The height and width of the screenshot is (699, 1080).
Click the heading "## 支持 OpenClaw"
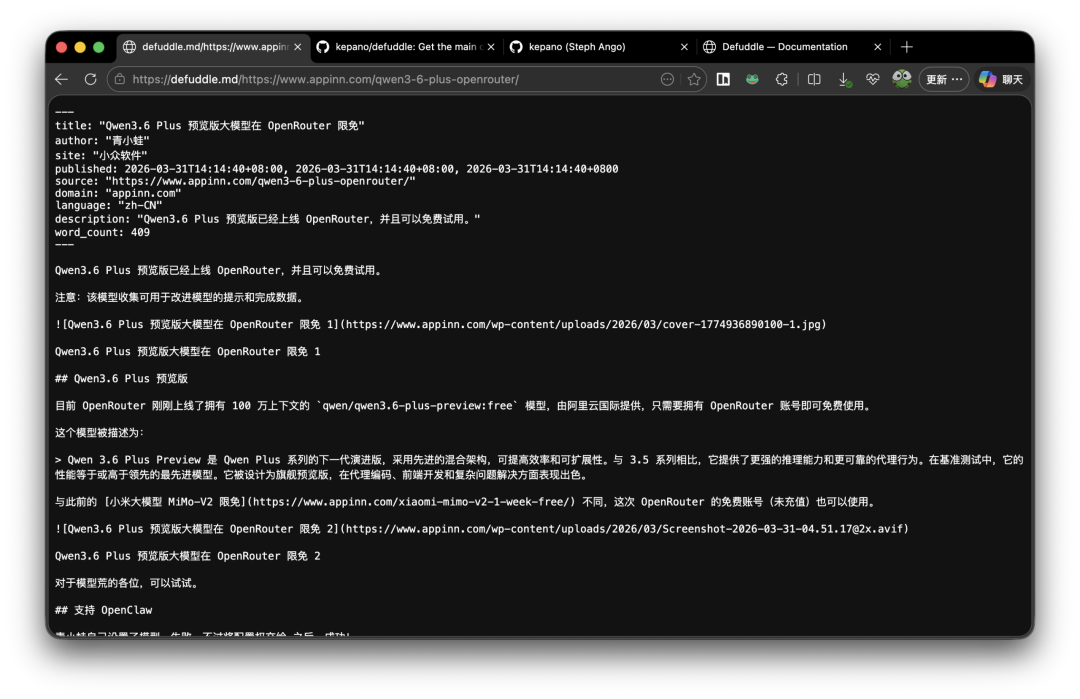point(103,610)
